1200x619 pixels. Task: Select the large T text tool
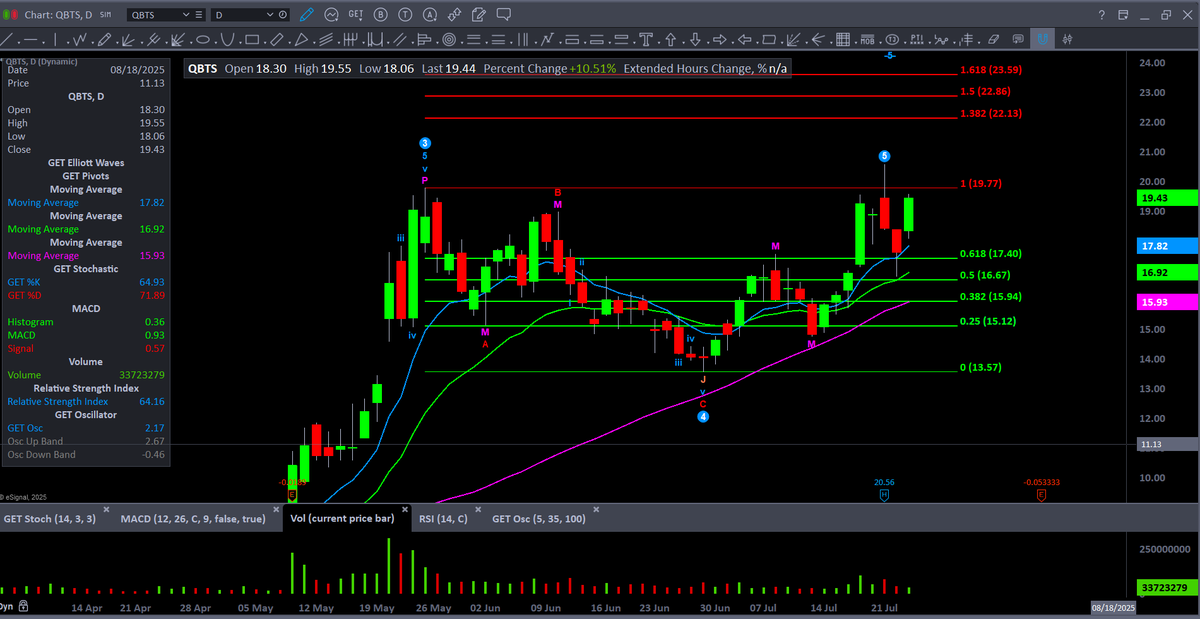[646, 39]
